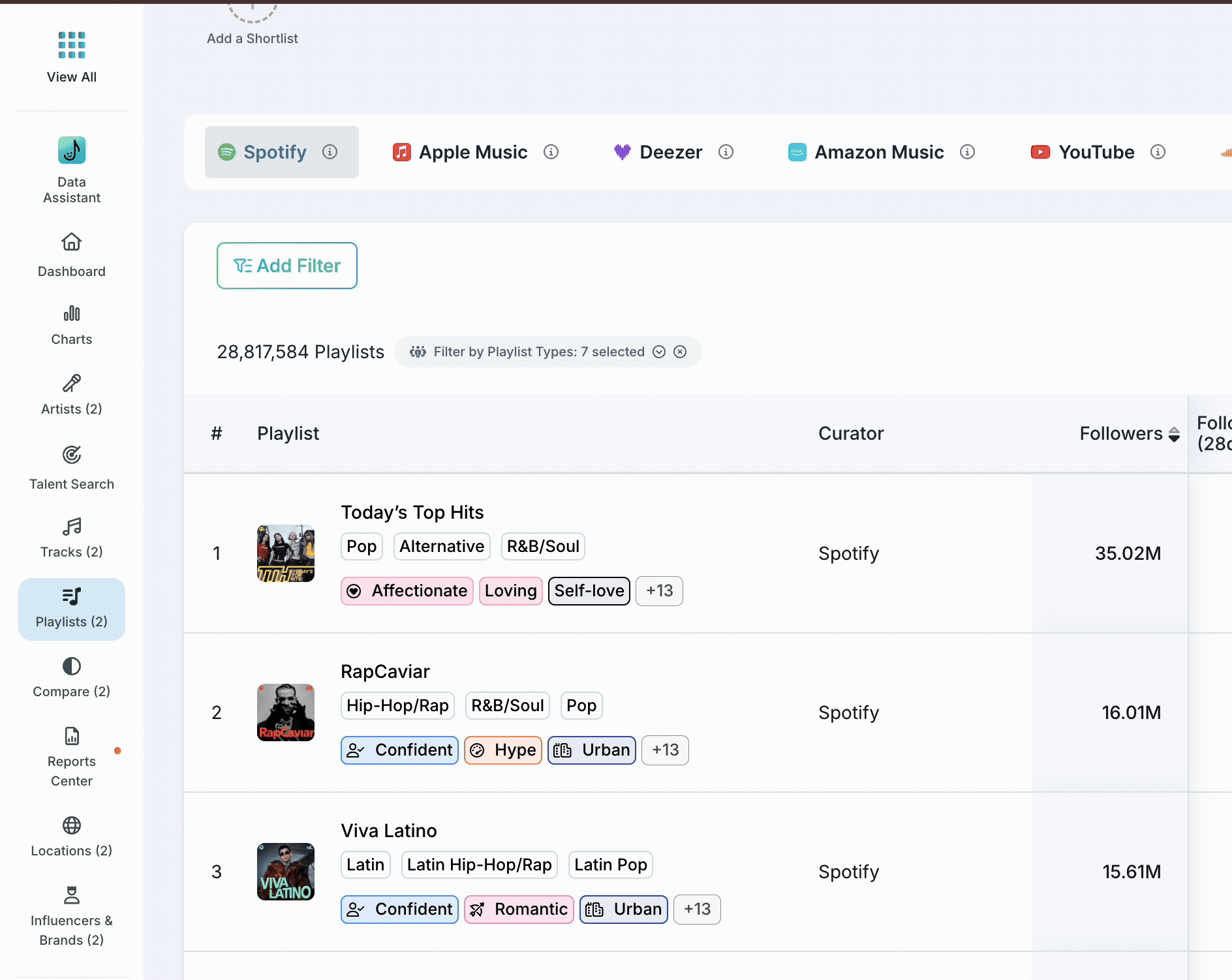The height and width of the screenshot is (980, 1232).
Task: Open Influencers & Brands icon
Action: [72, 895]
